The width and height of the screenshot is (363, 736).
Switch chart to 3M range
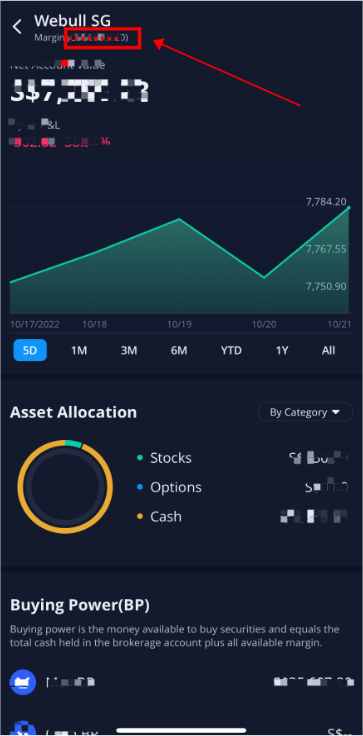(129, 350)
